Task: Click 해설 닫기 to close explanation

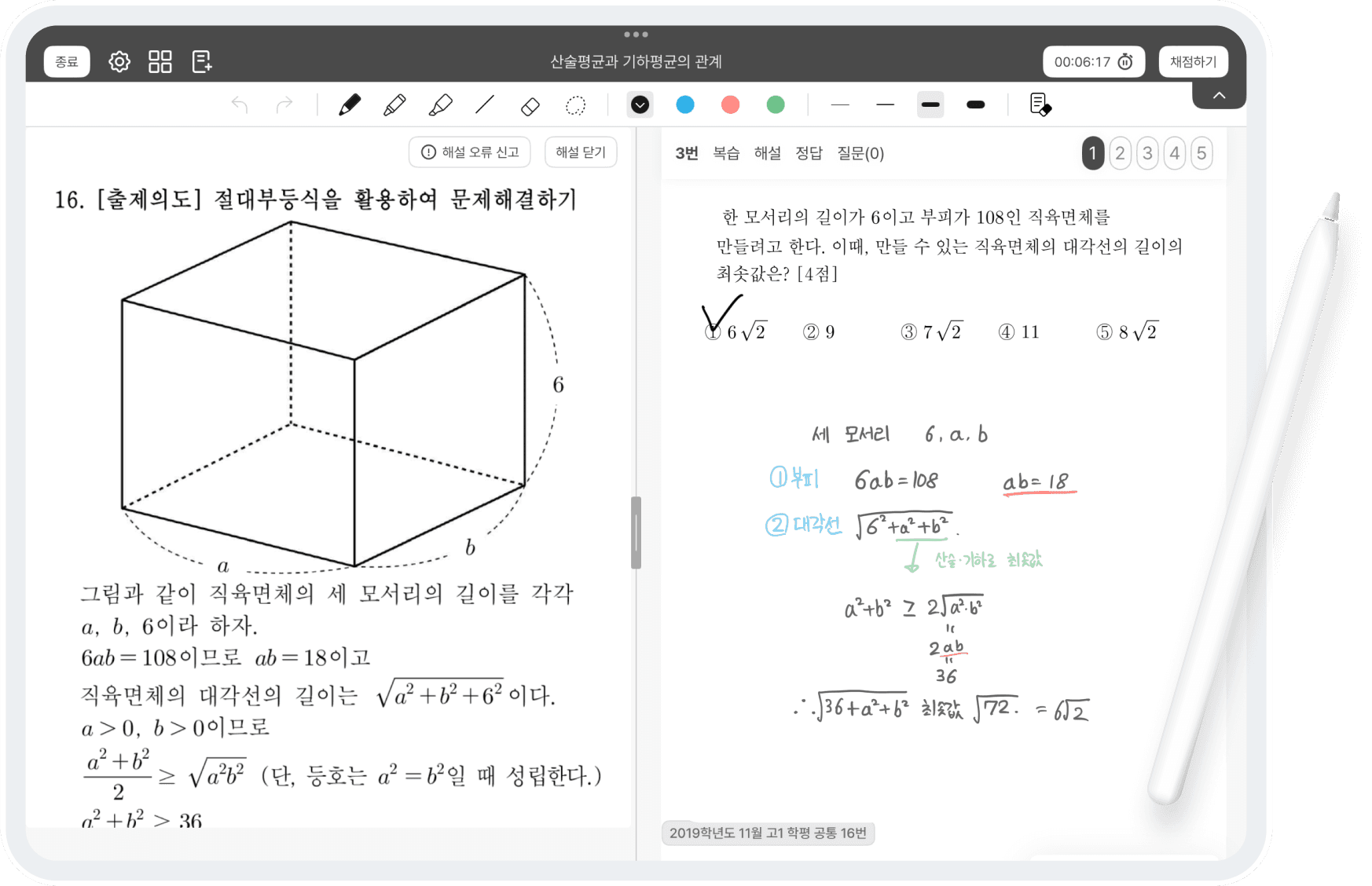Action: pos(581,152)
